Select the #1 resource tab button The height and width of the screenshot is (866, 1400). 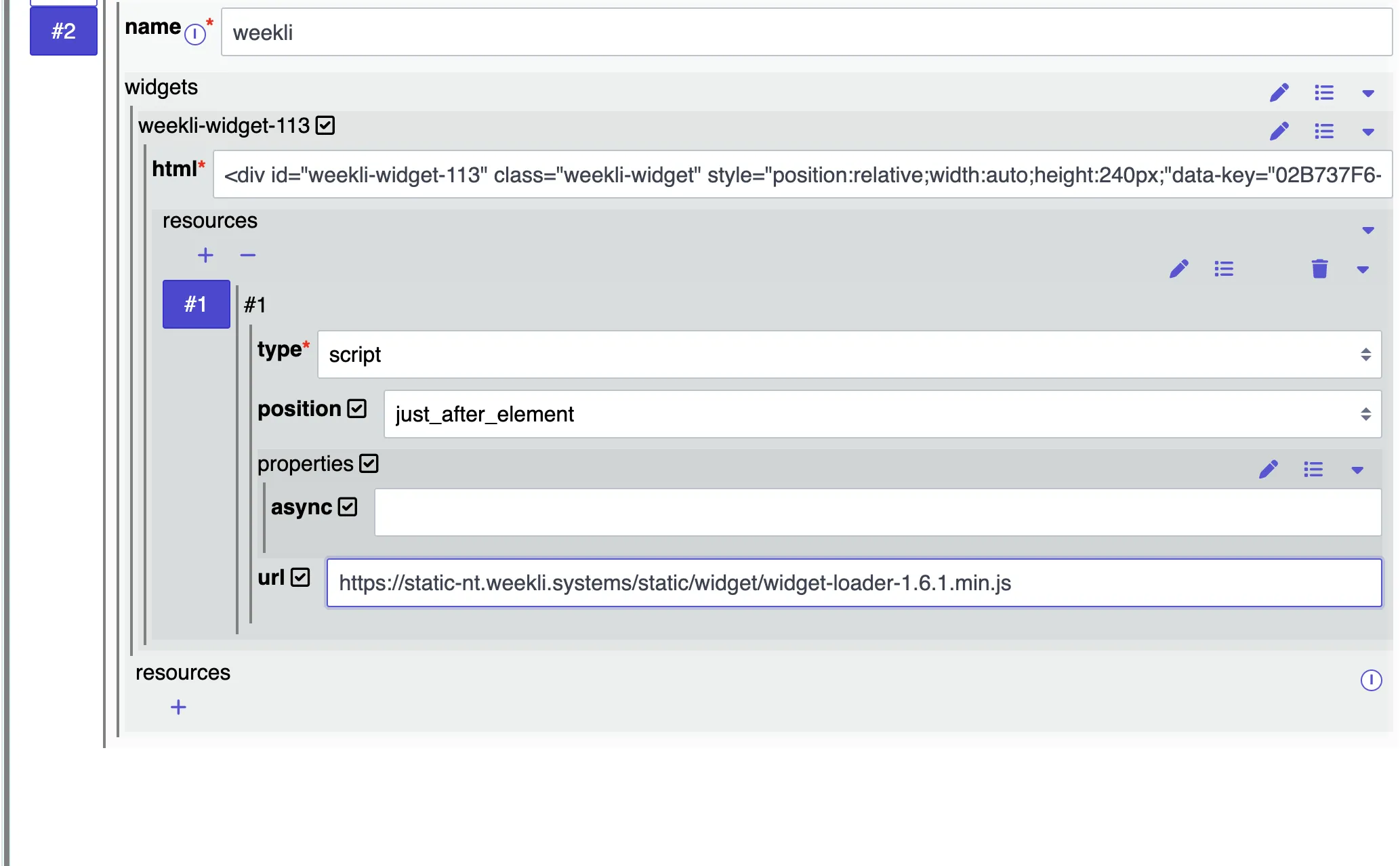point(197,304)
